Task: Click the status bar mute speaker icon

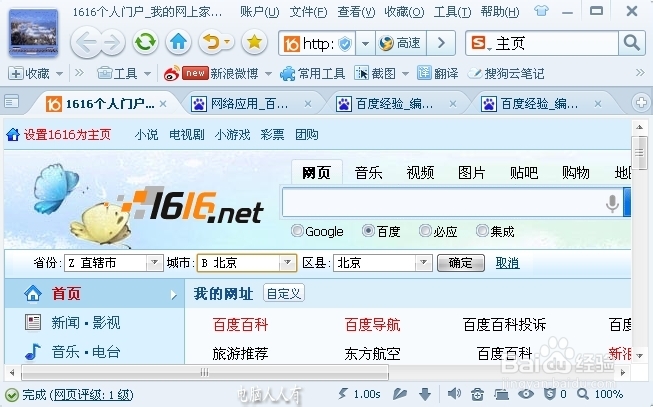Action: coord(454,393)
